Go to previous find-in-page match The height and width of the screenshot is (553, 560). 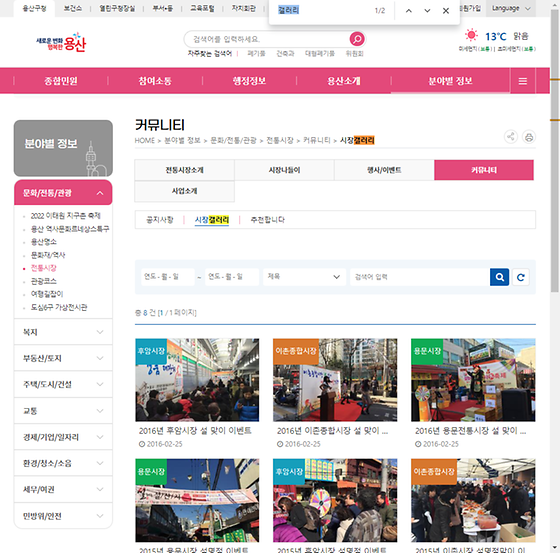click(x=409, y=11)
